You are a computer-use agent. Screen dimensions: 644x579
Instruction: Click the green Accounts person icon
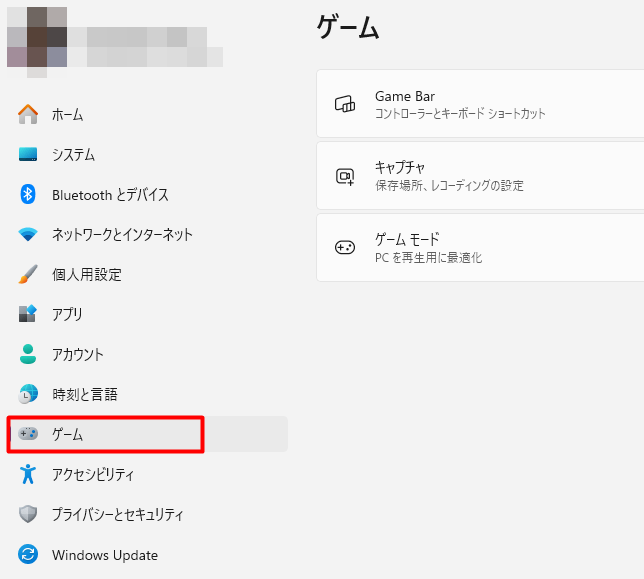pos(28,354)
